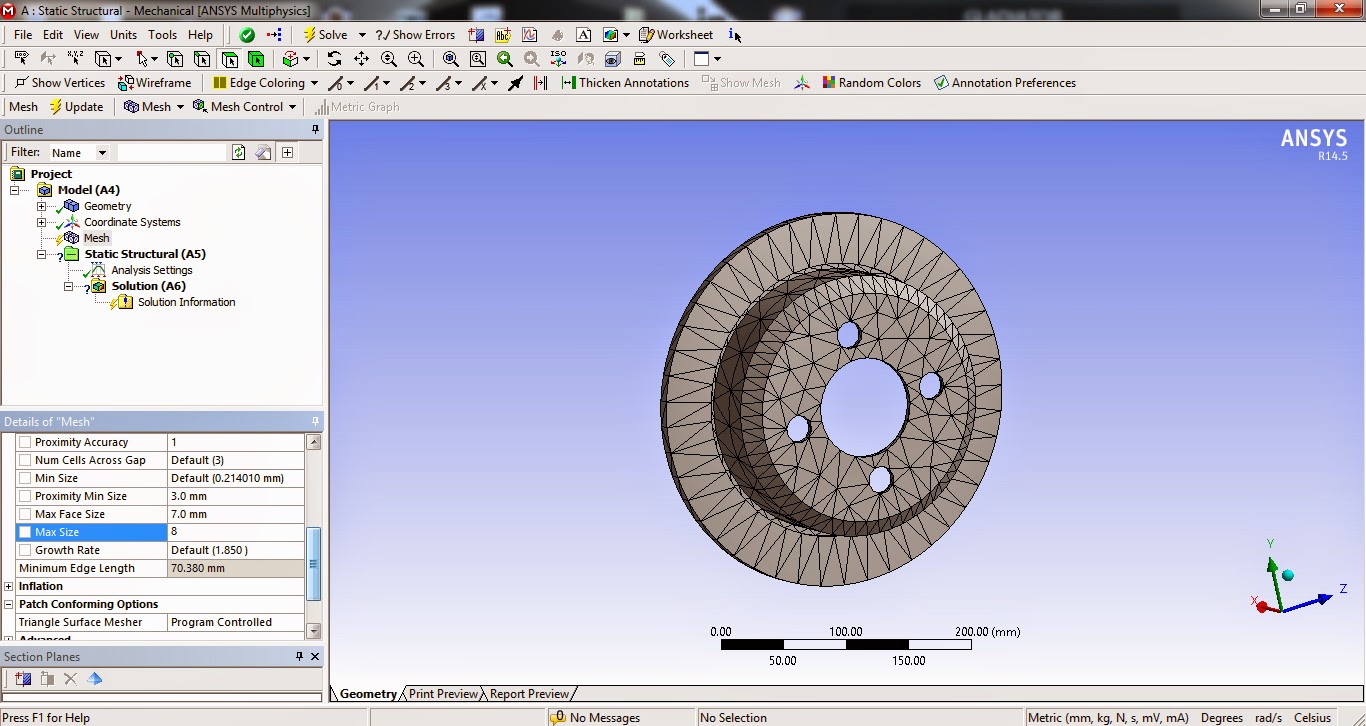Click the ISO view icon

[557, 58]
